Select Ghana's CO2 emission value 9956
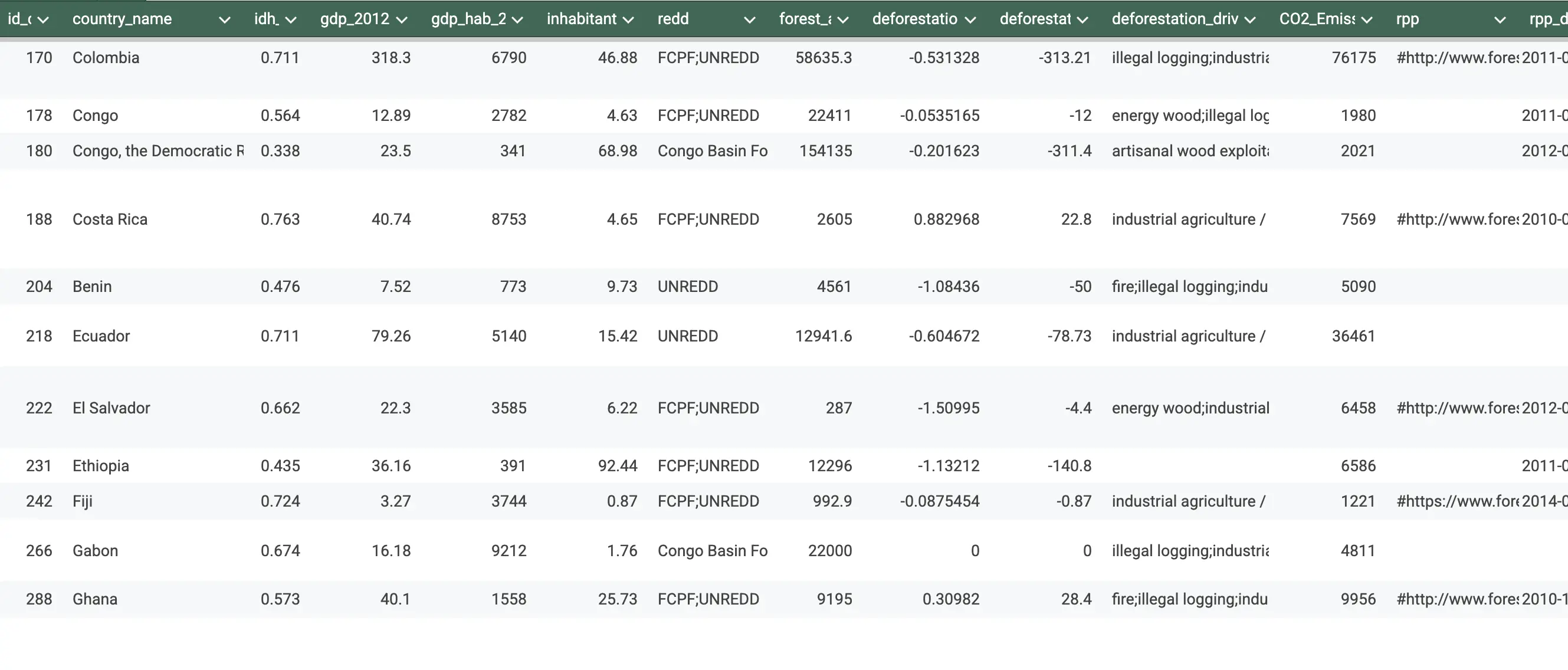This screenshot has width=1568, height=670. tap(1358, 599)
